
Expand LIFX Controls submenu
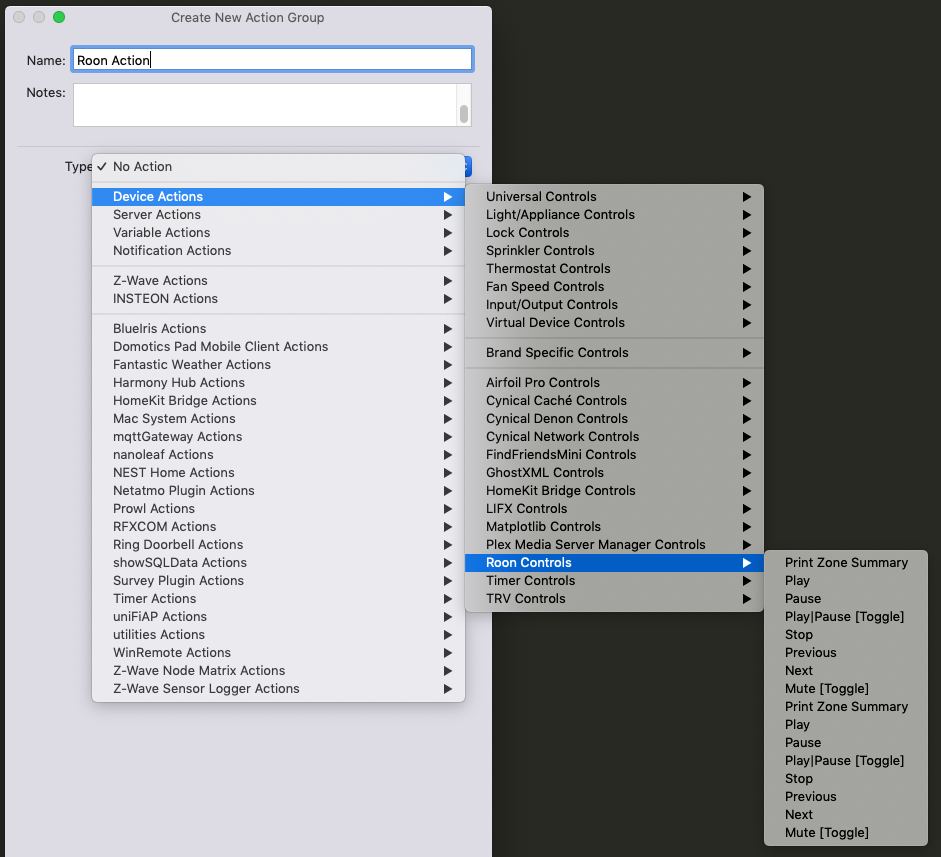tap(615, 509)
